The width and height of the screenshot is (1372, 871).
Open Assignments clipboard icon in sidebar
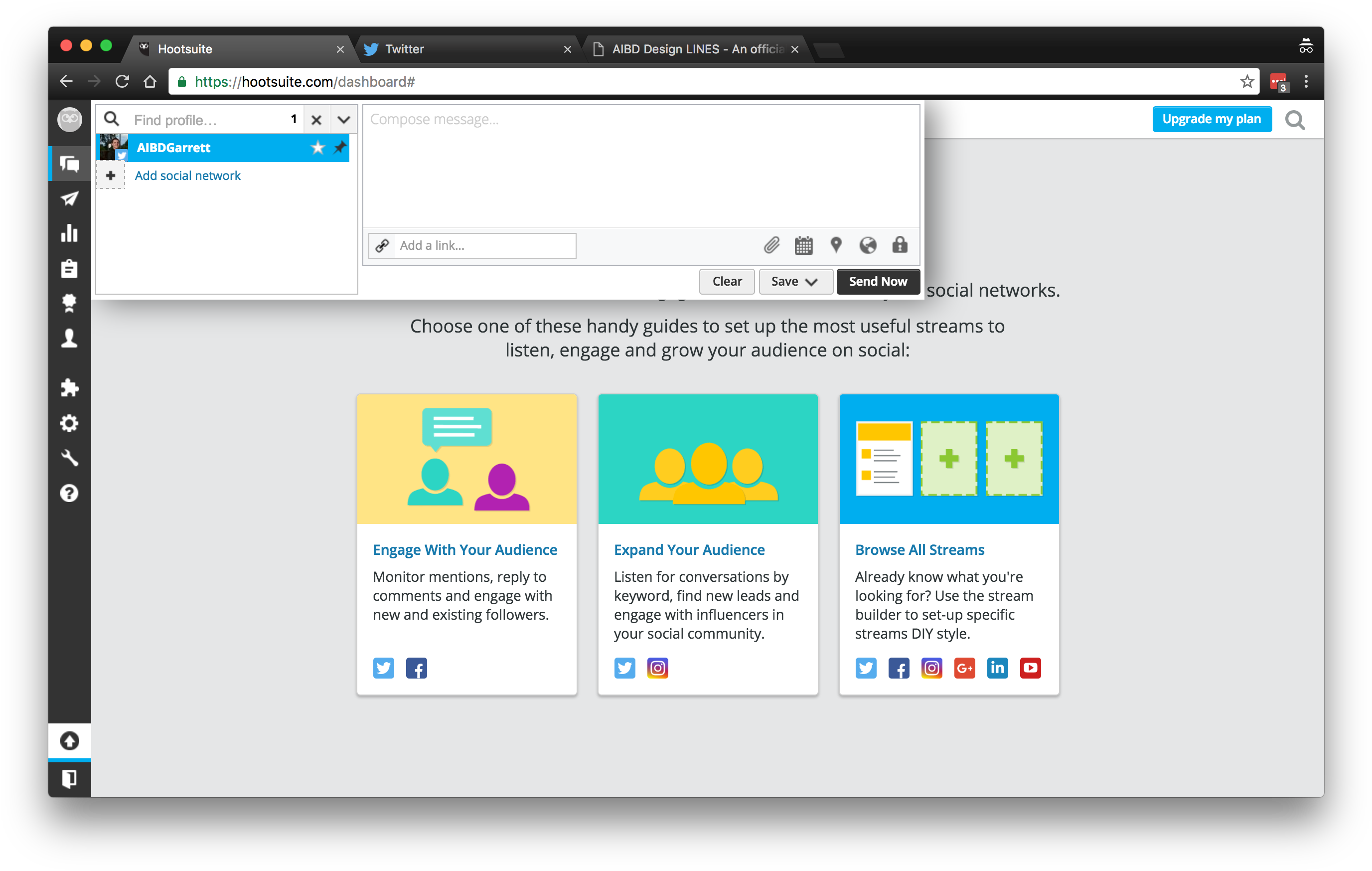click(x=69, y=268)
